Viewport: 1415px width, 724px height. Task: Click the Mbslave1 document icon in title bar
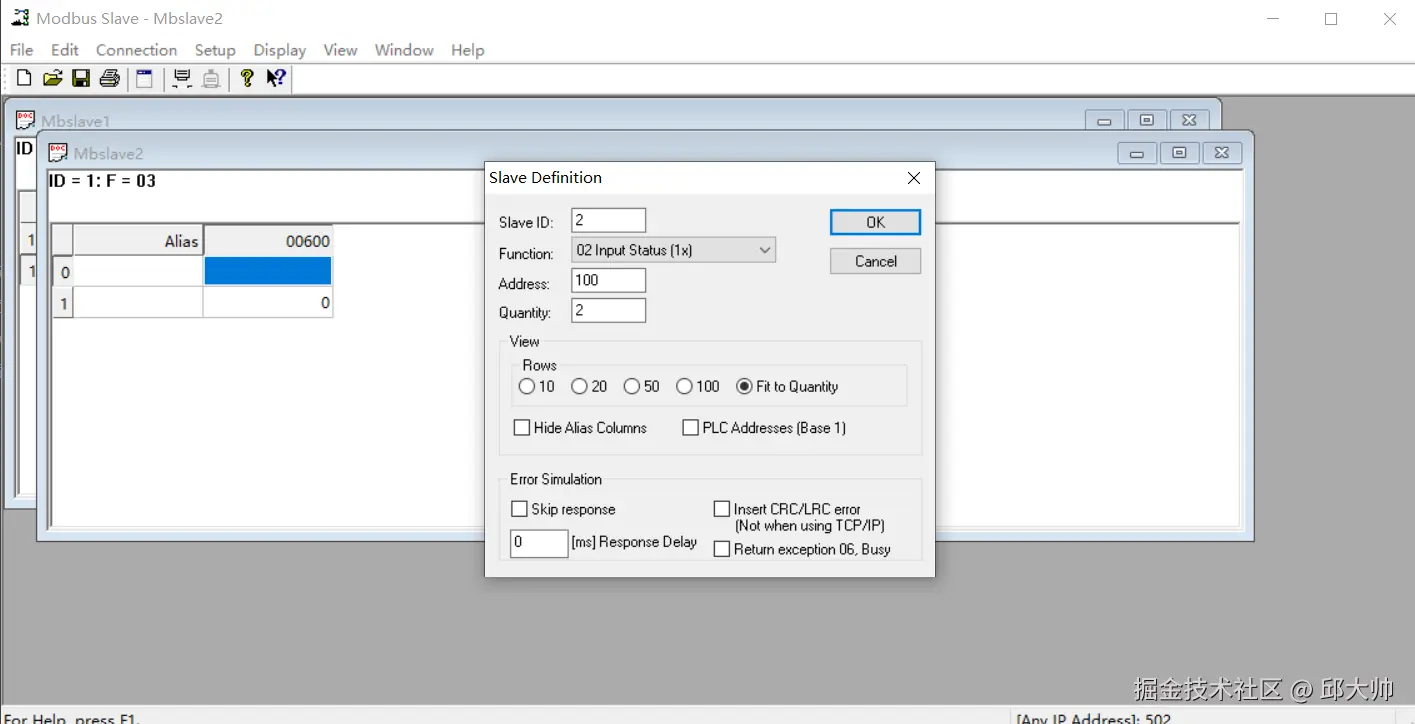tap(25, 120)
